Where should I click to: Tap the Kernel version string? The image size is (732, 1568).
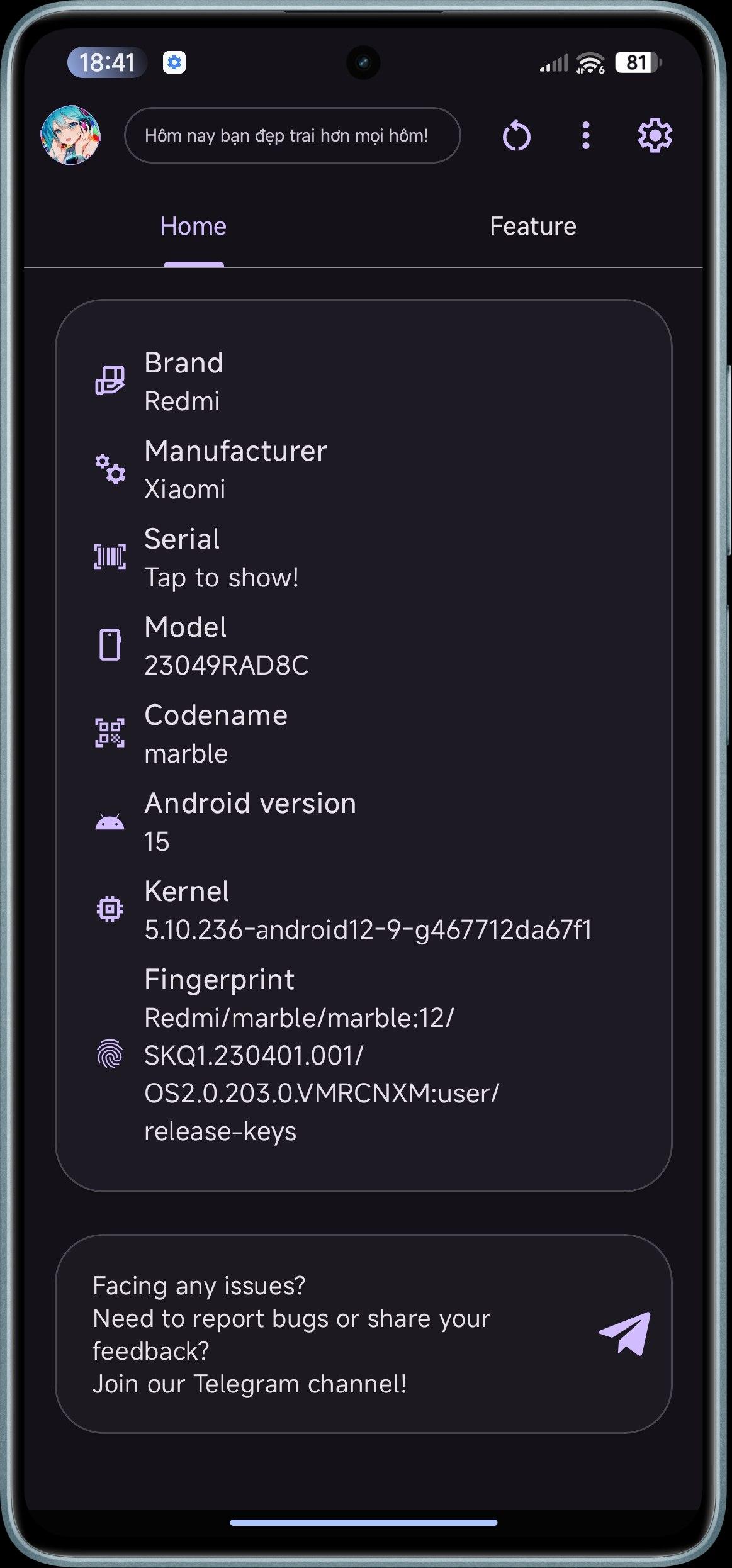(x=368, y=929)
